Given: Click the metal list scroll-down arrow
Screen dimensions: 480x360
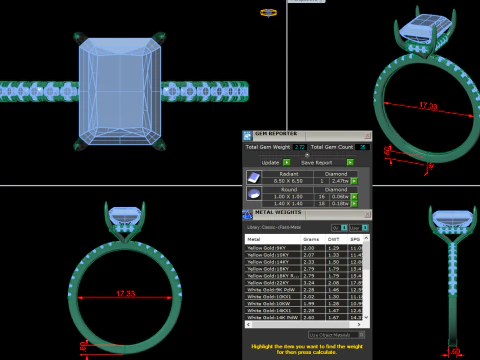Looking at the screenshot, I should tap(366, 317).
